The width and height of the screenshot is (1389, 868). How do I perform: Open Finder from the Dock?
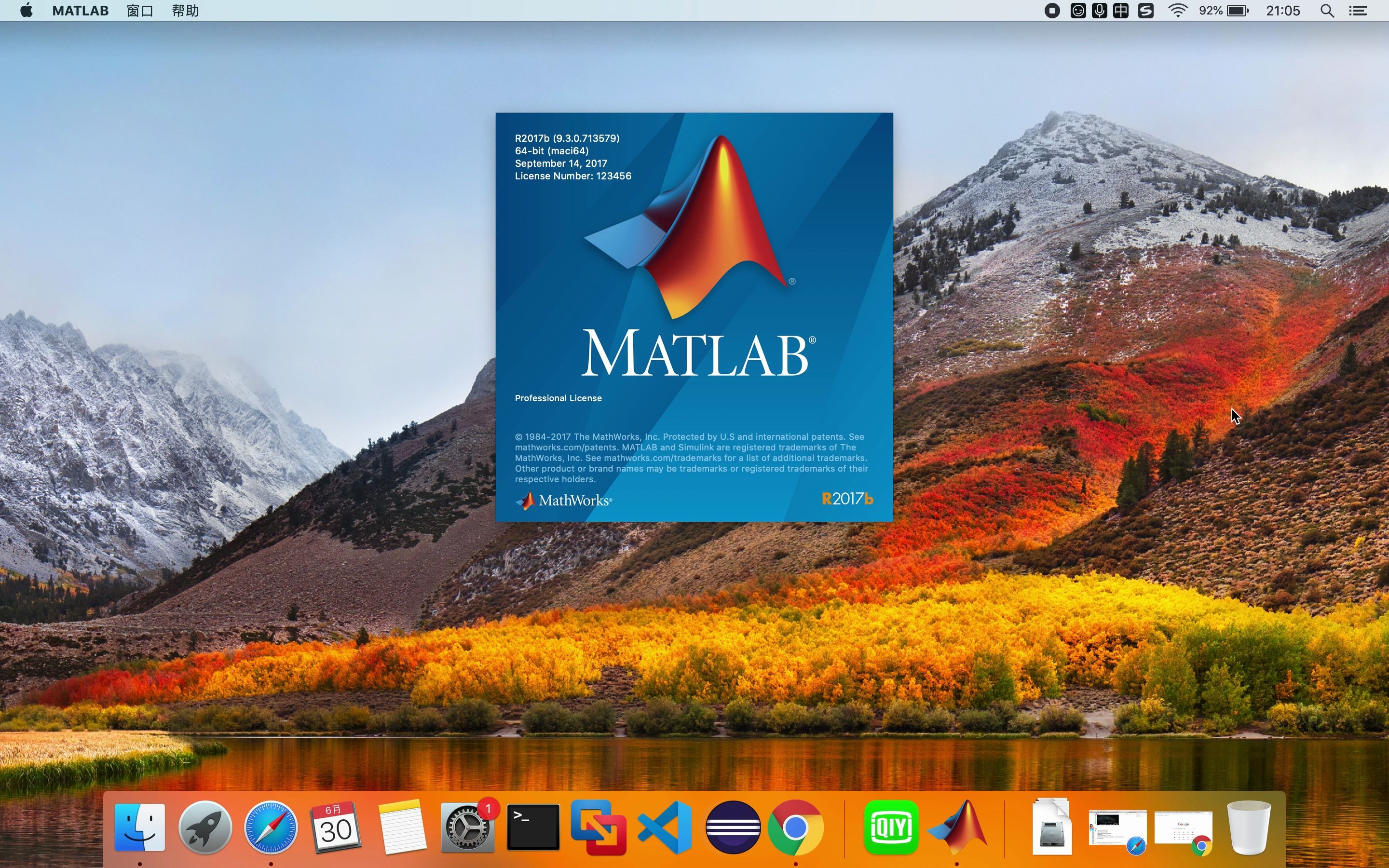139,827
